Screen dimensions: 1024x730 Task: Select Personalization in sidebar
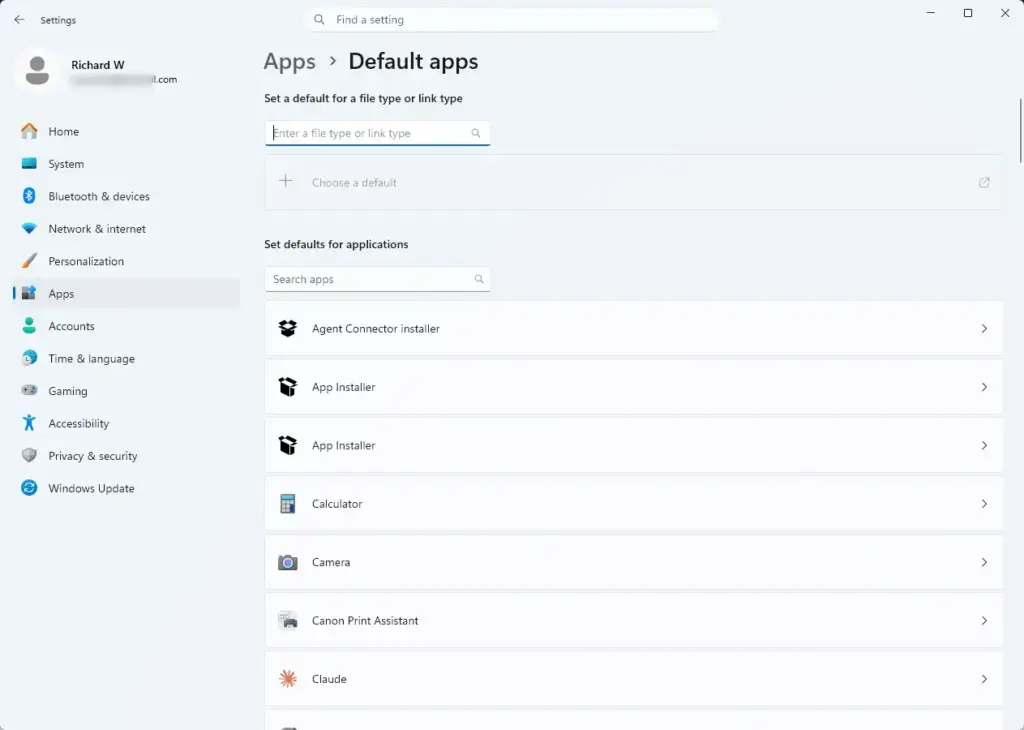click(x=127, y=261)
